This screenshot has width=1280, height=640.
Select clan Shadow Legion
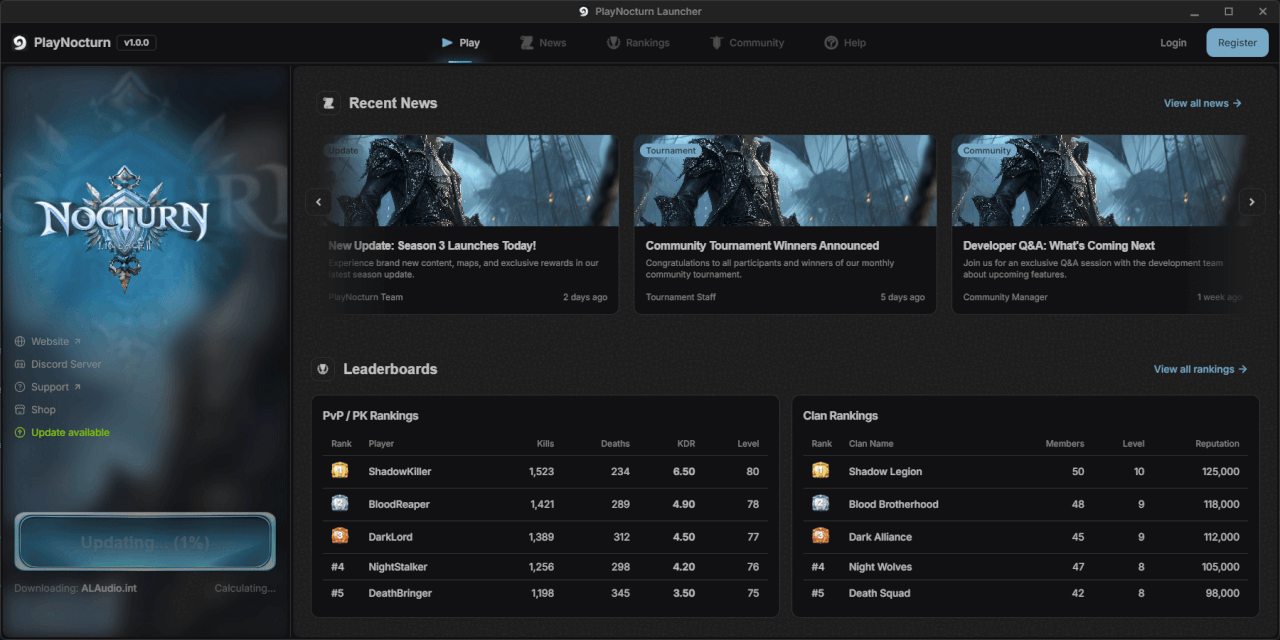[885, 472]
